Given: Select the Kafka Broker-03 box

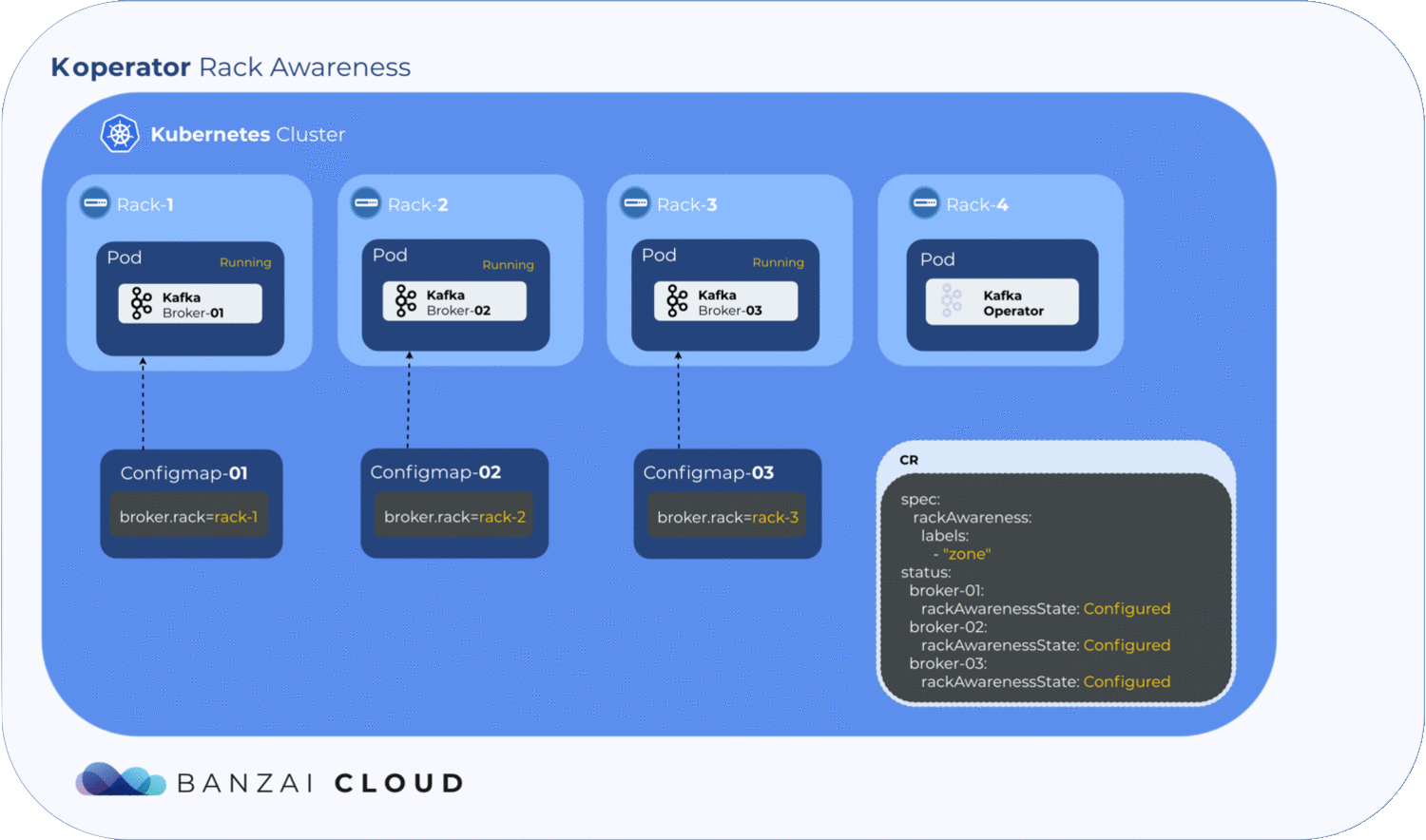Looking at the screenshot, I should pos(725,301).
